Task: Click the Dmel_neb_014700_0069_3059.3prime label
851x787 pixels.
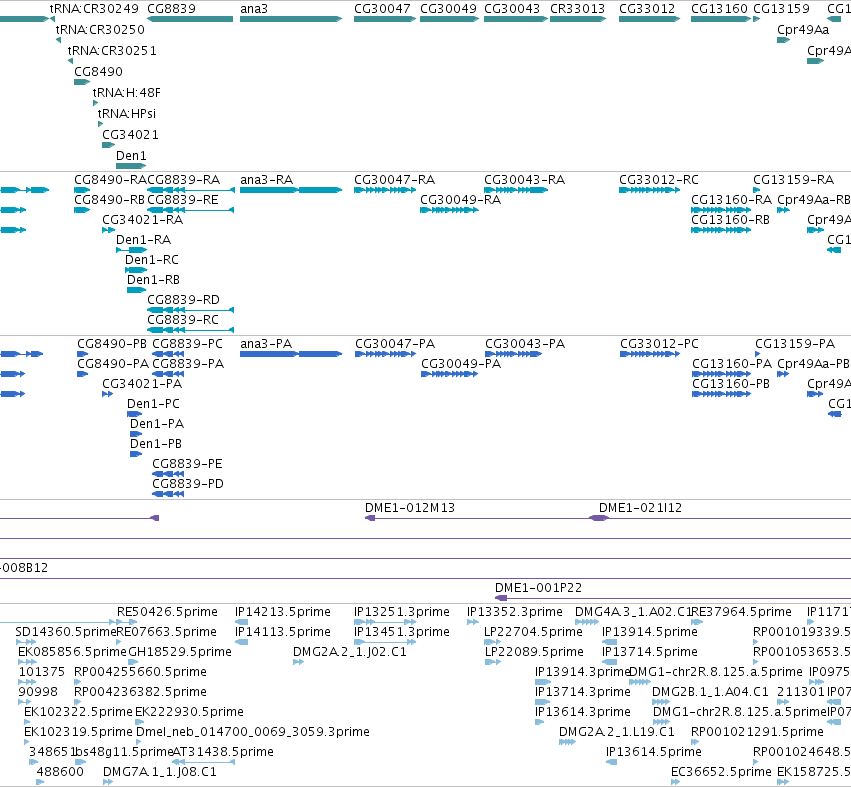Action: 252,732
